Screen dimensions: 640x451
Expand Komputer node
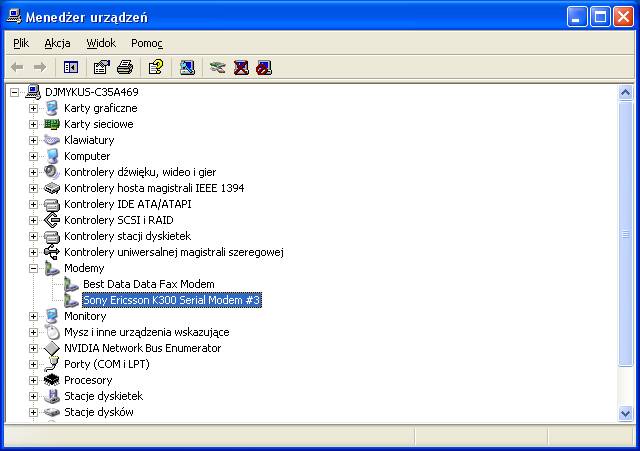(33, 156)
